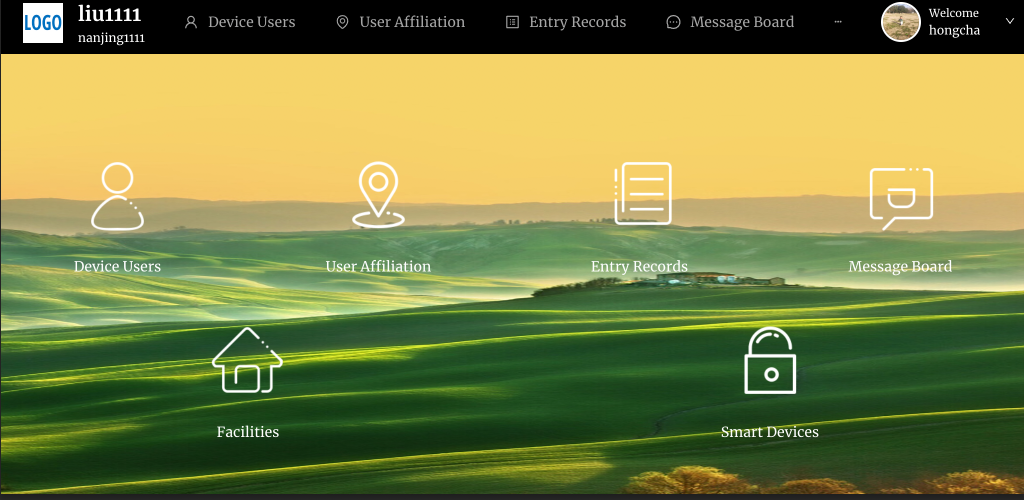
Task: Click the Entry Records label under the list icon
Action: pos(639,266)
